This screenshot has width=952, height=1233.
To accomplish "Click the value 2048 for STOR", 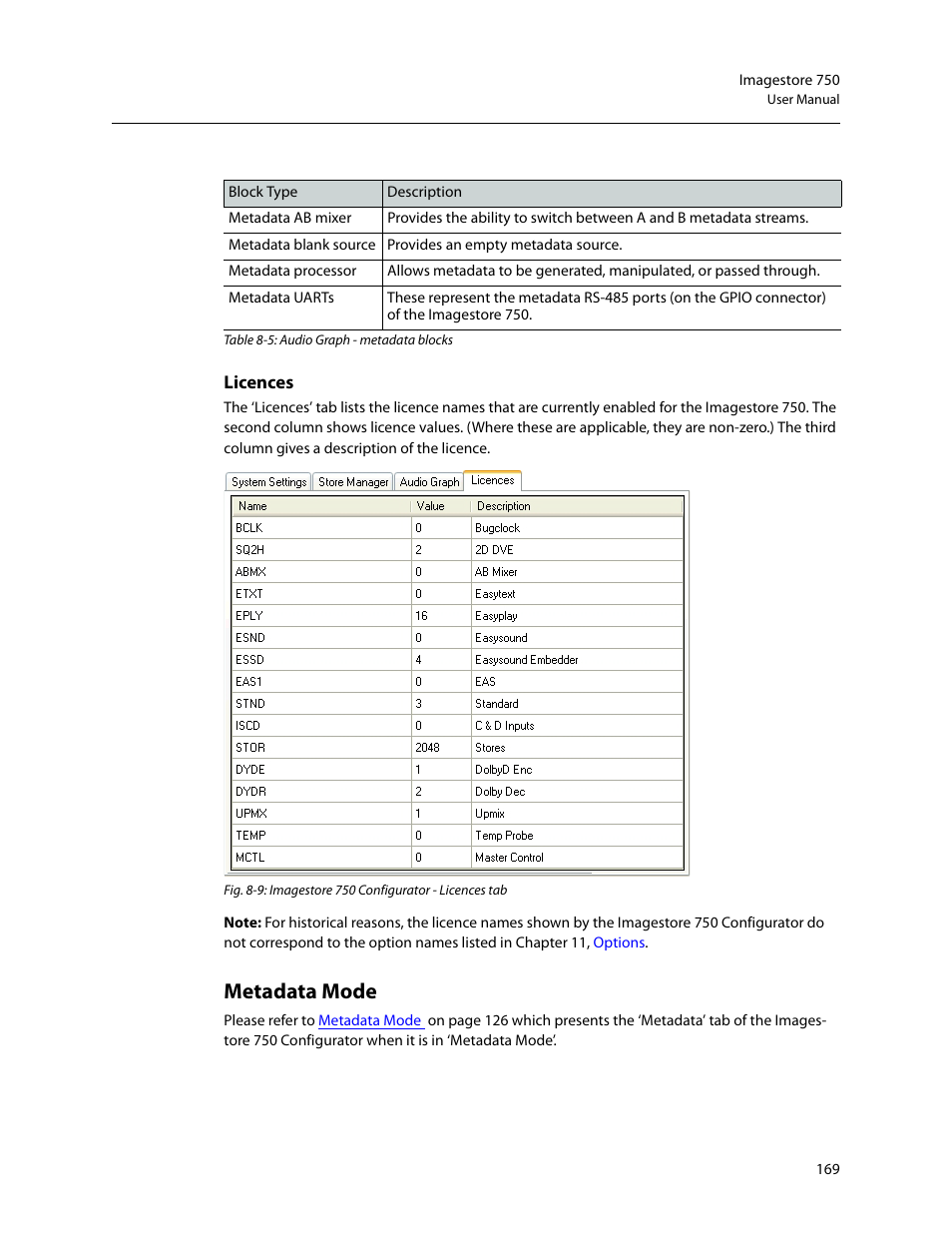I will tap(427, 748).
